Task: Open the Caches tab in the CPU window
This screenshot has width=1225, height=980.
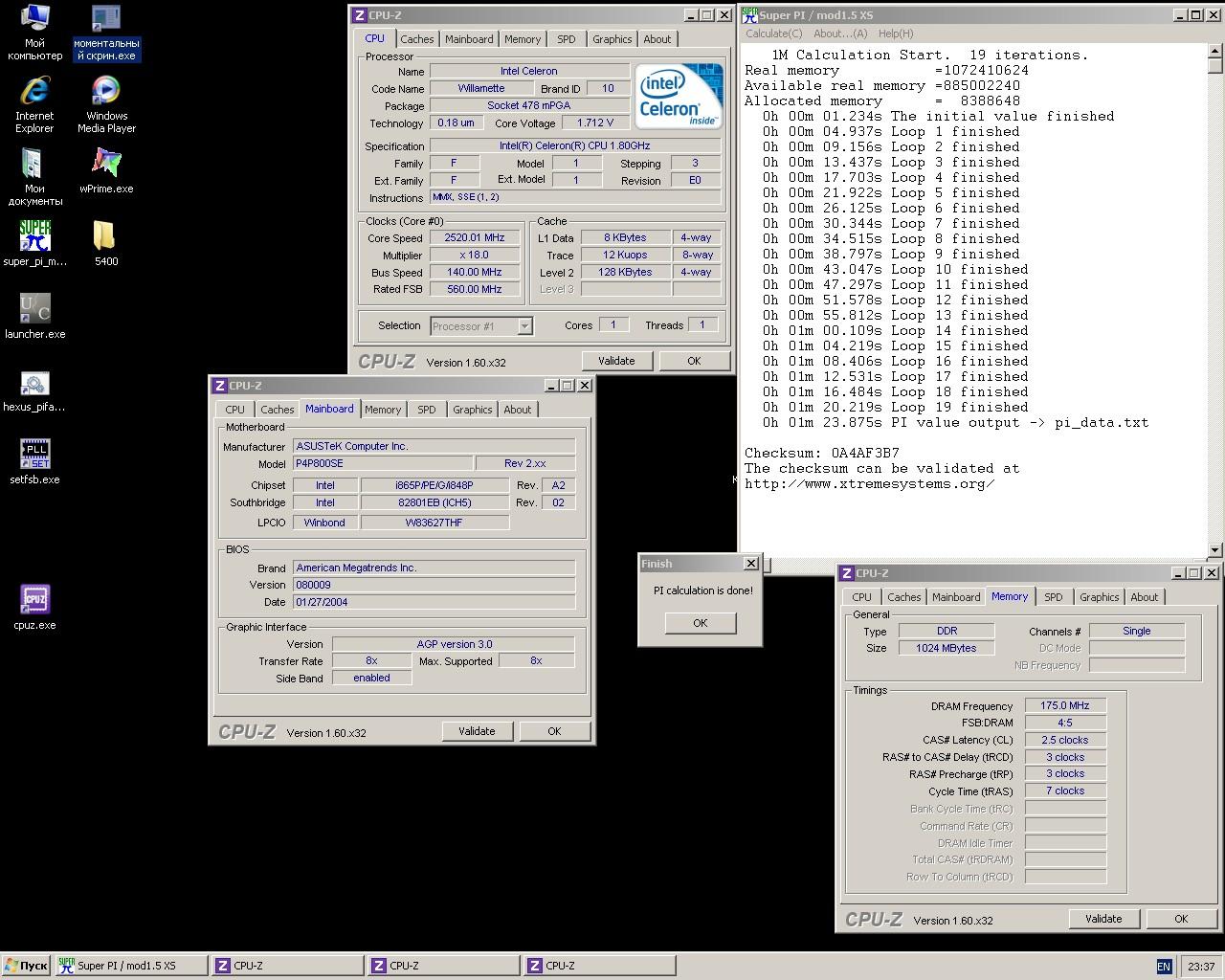Action: pos(416,39)
